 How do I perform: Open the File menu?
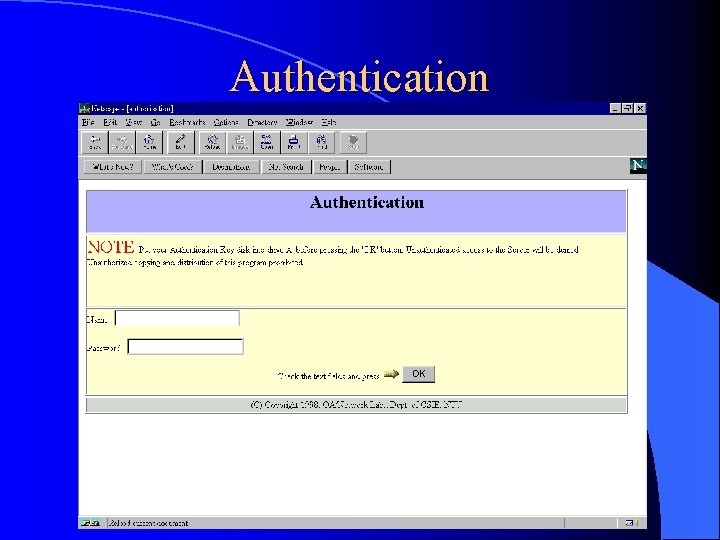click(x=88, y=122)
